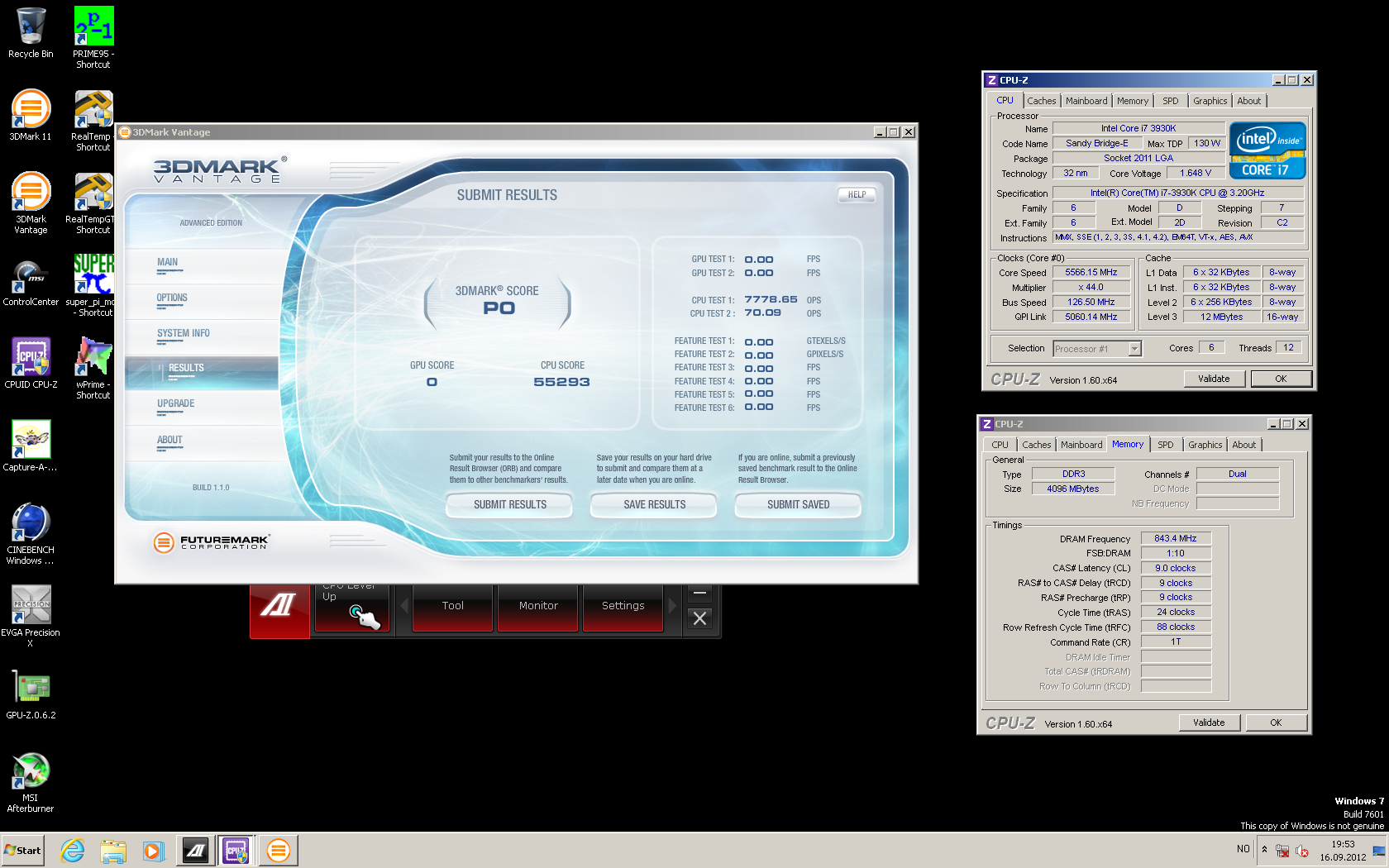Open Graphics tab in lower CPU-Z window
The height and width of the screenshot is (868, 1389).
[1205, 445]
